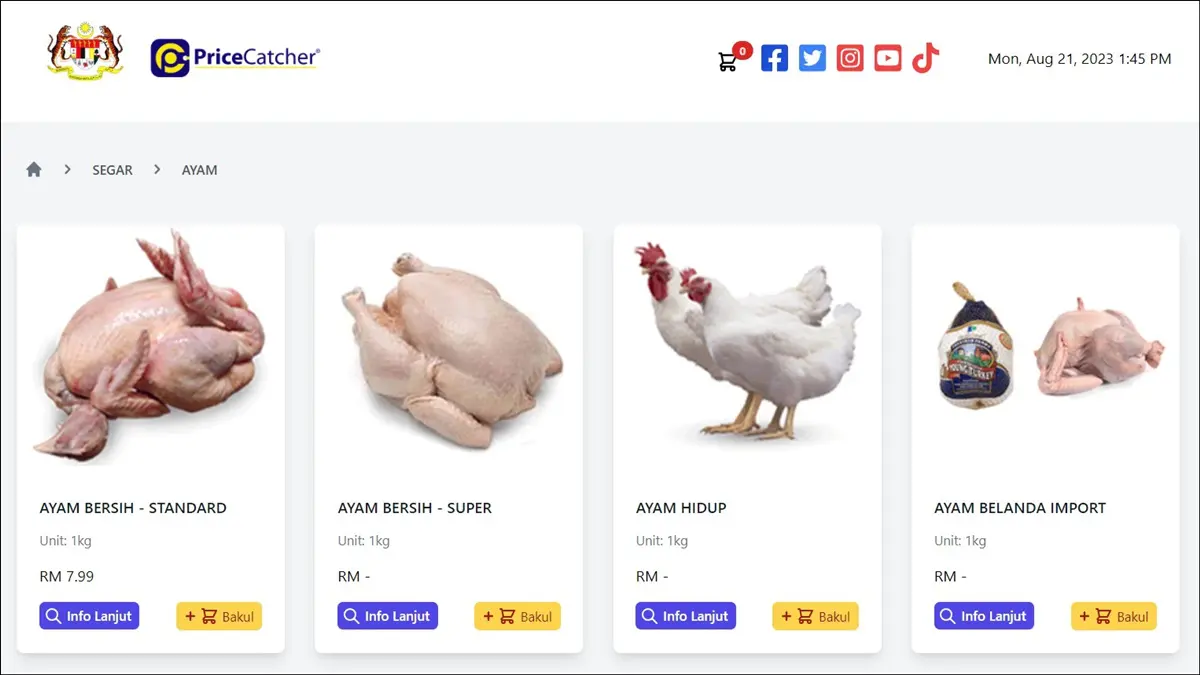This screenshot has height=675, width=1200.
Task: Select the AYAM breadcrumb
Action: [x=199, y=170]
